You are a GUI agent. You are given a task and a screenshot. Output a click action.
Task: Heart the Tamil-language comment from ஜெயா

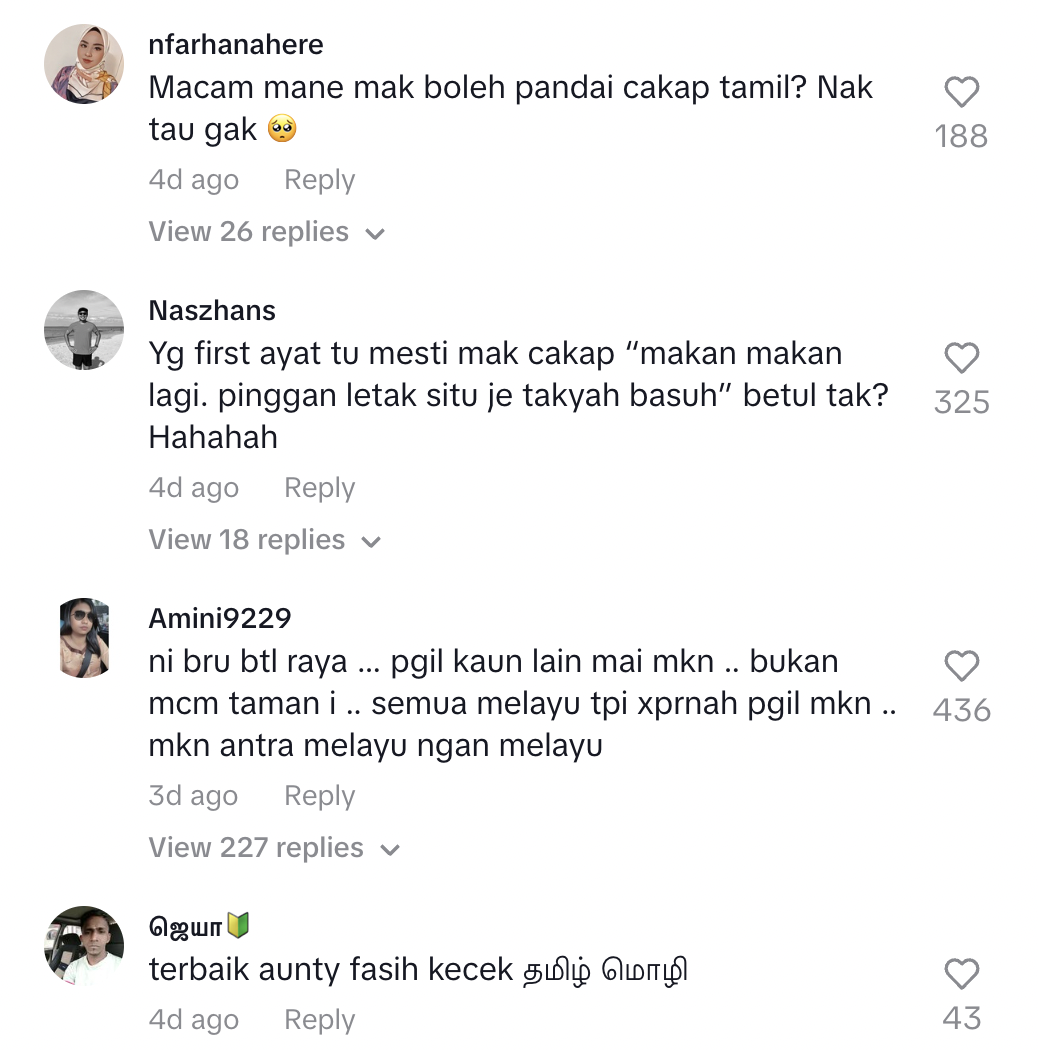(x=961, y=974)
